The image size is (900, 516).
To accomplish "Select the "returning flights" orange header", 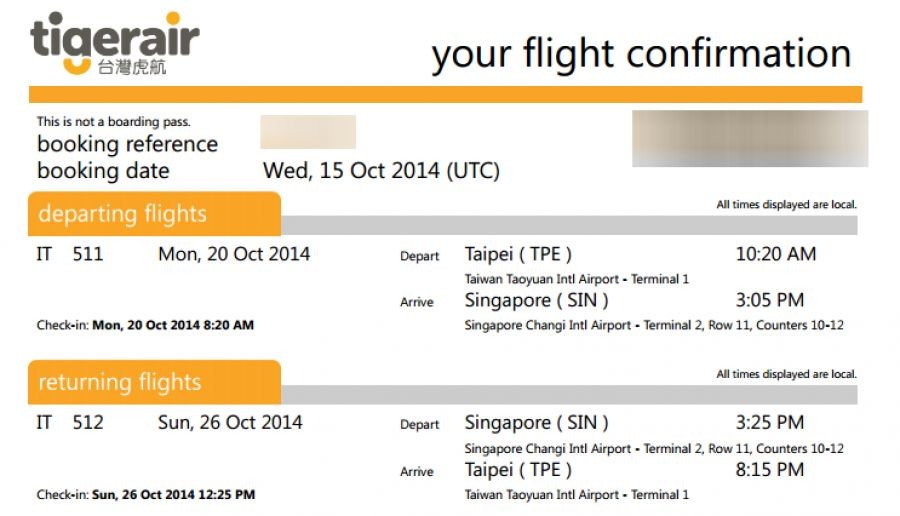I will click(x=120, y=382).
